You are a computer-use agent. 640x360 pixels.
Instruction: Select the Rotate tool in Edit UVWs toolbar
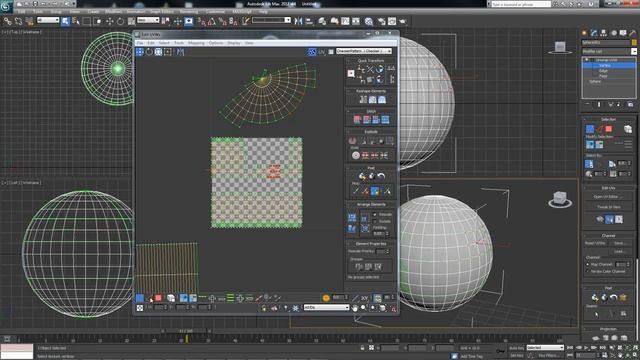click(149, 52)
